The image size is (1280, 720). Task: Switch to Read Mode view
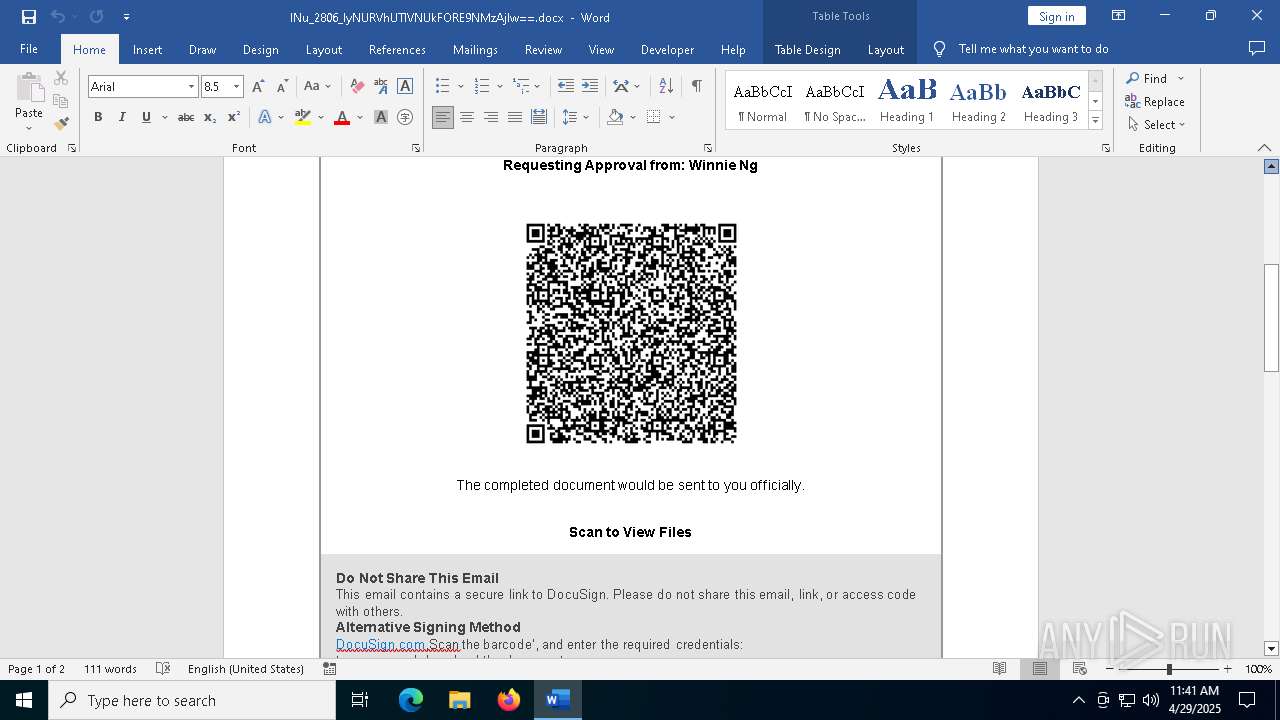[999, 669]
